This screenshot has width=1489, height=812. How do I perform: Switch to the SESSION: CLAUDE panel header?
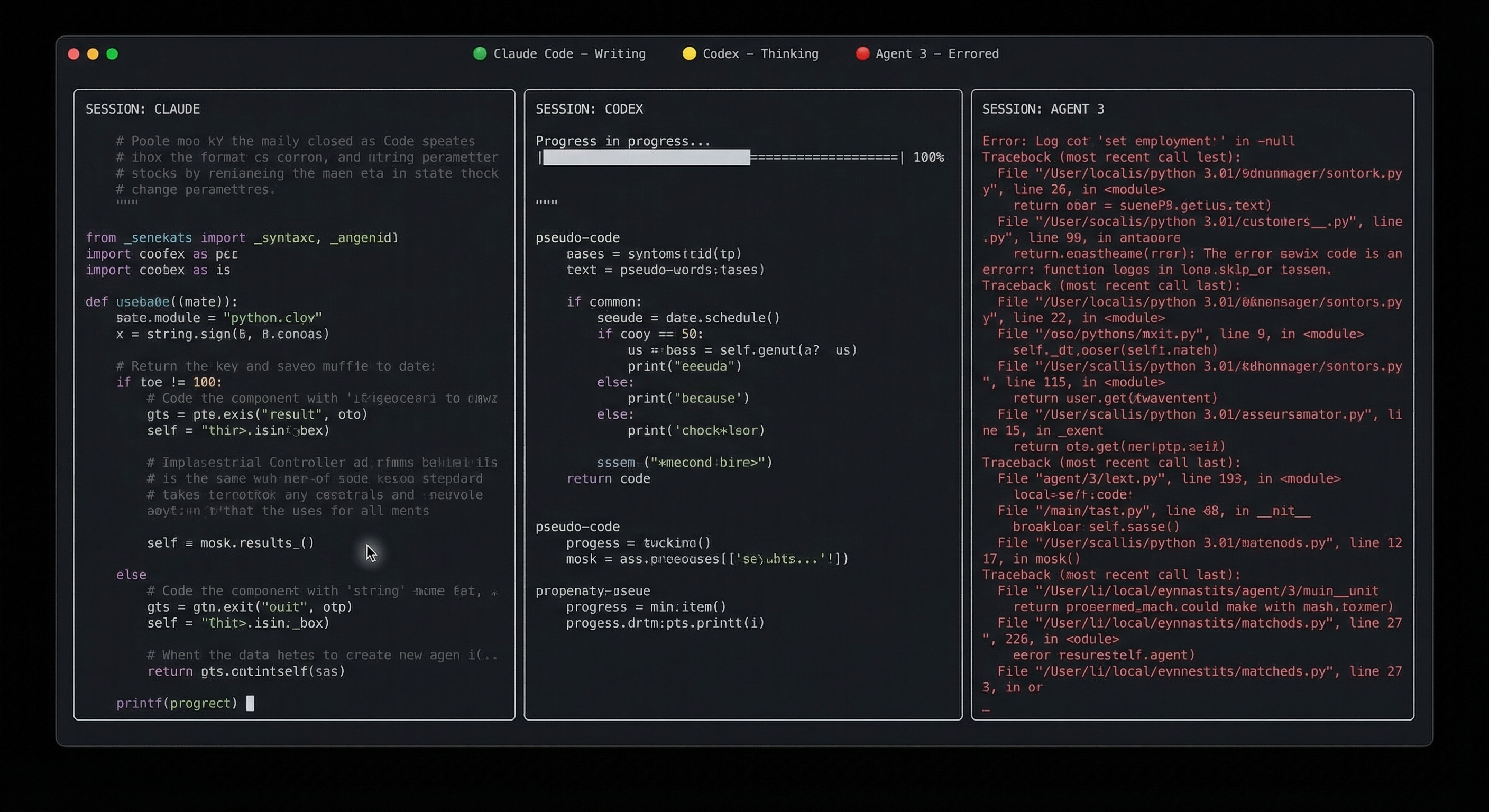click(x=143, y=109)
